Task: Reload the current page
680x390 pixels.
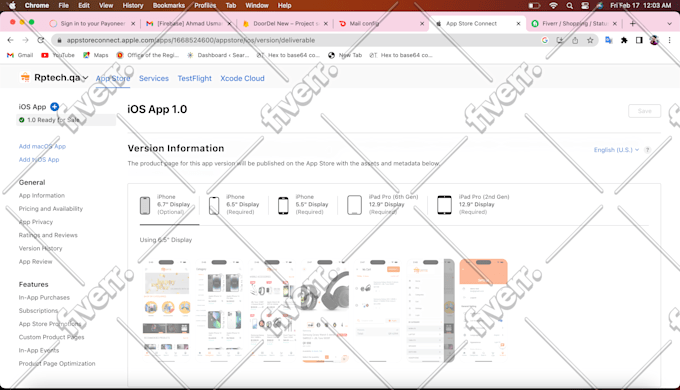Action: (x=41, y=40)
